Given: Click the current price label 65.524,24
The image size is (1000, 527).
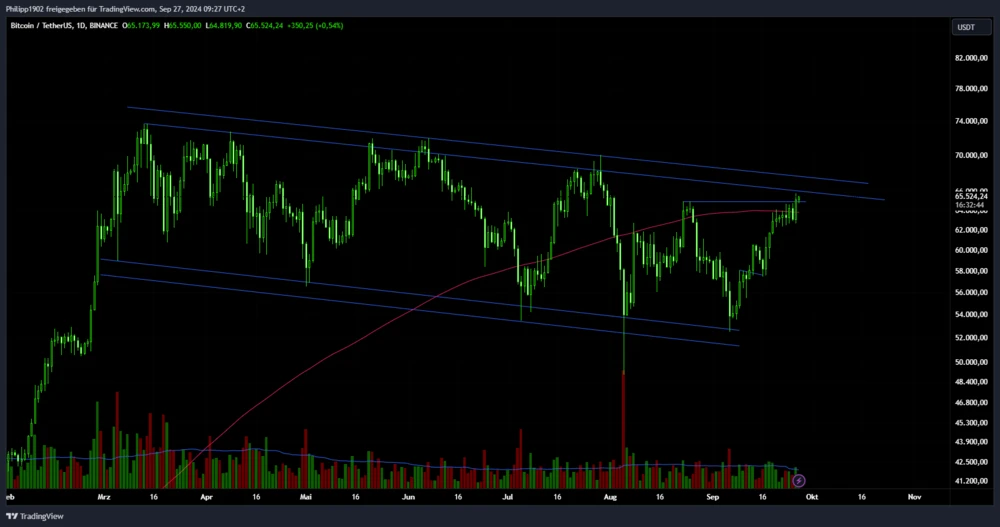Looking at the screenshot, I should (x=971, y=197).
